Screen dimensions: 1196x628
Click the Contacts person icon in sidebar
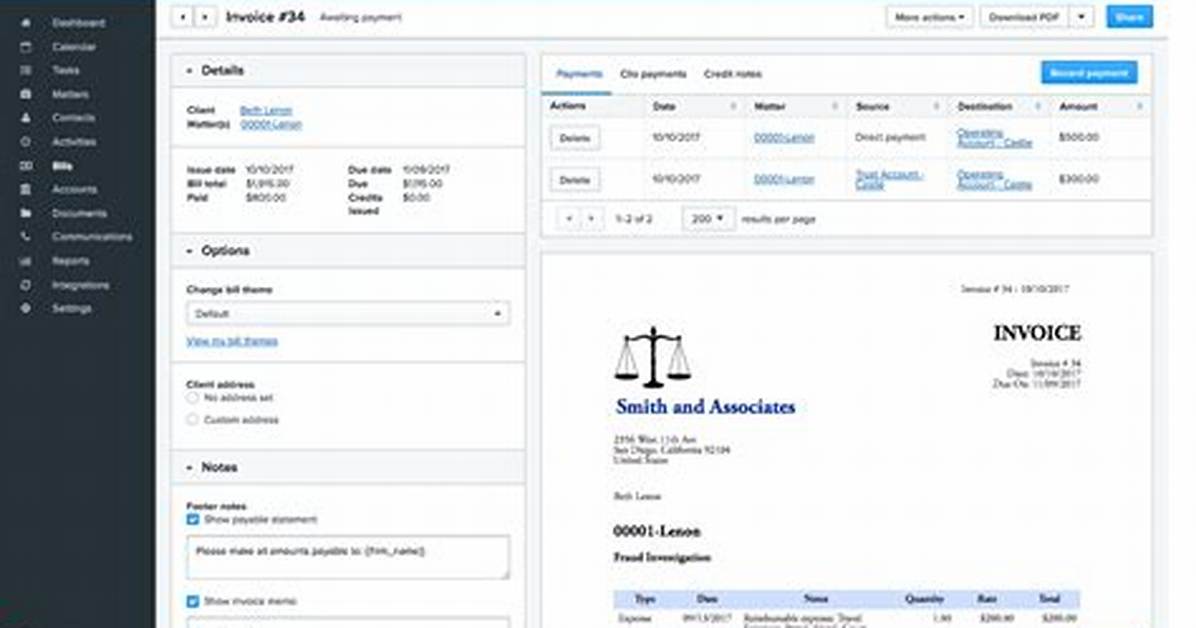pyautogui.click(x=26, y=118)
